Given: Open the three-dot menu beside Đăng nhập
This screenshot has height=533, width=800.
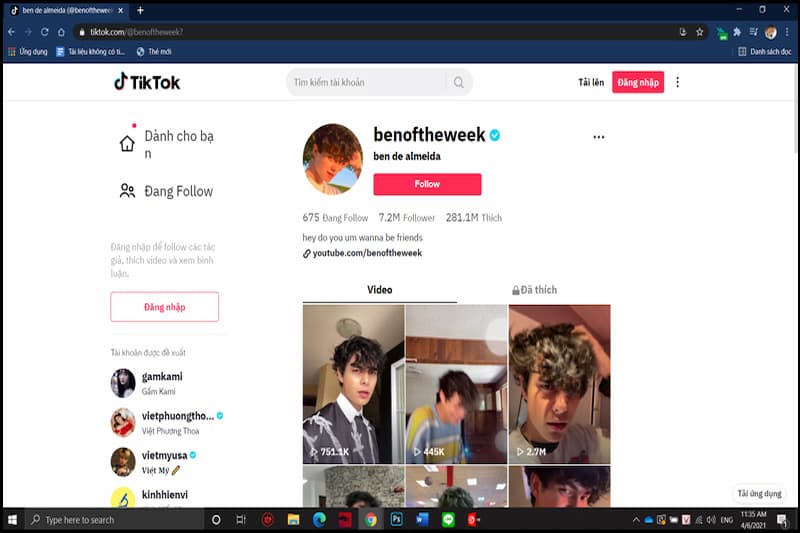Looking at the screenshot, I should point(678,82).
